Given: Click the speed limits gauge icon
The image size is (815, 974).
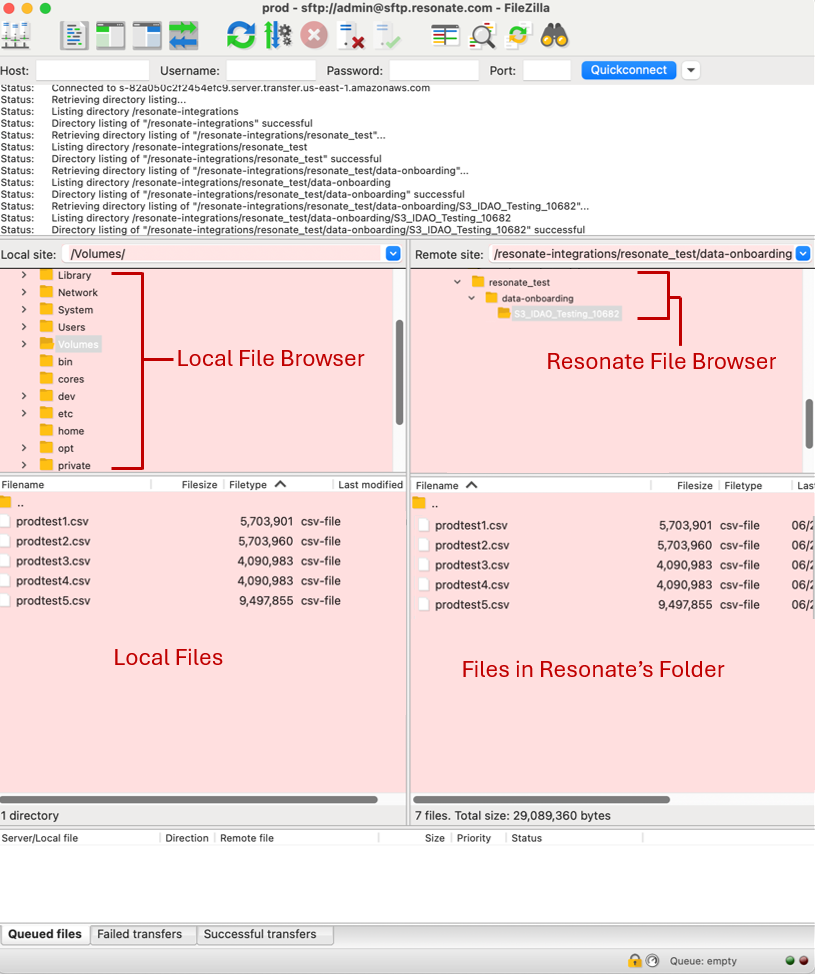Looking at the screenshot, I should pos(652,960).
